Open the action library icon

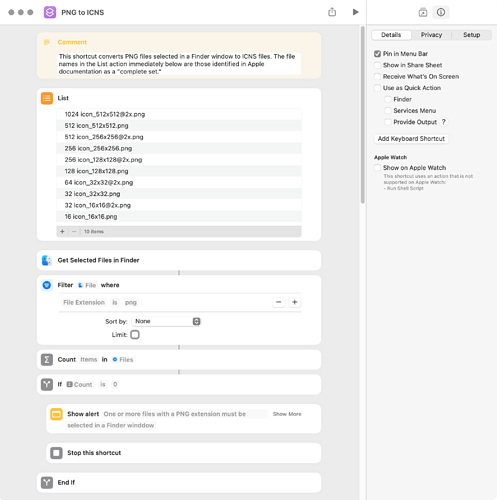pyautogui.click(x=423, y=12)
